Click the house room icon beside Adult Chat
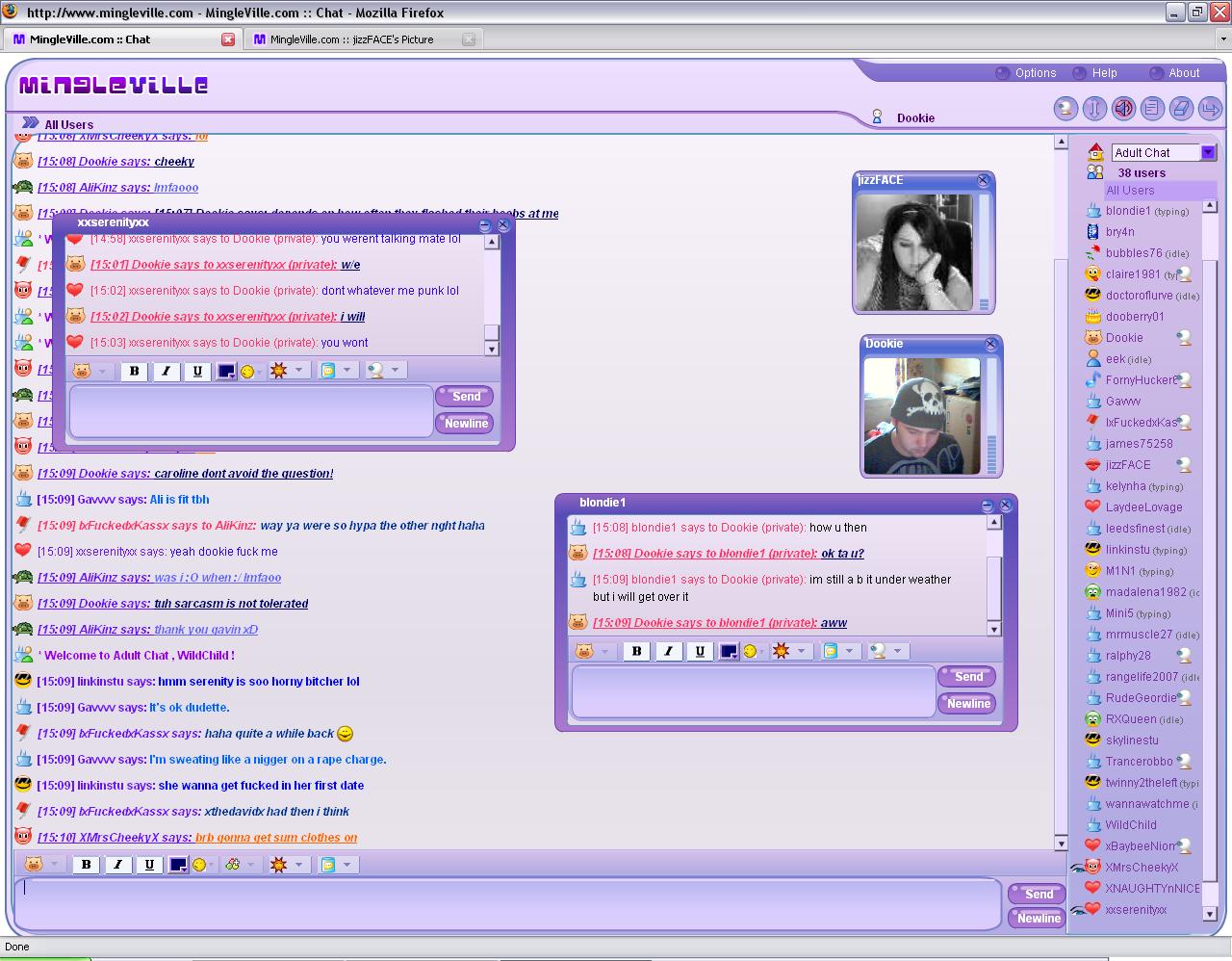The image size is (1232, 961). point(1094,152)
